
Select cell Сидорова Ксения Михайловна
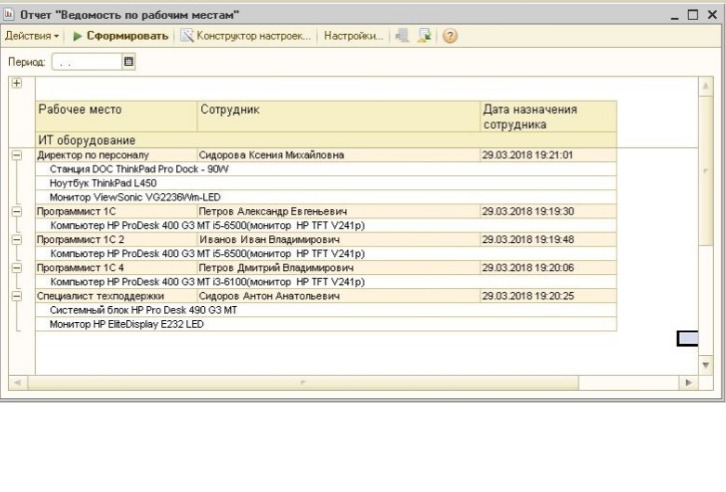[271, 155]
